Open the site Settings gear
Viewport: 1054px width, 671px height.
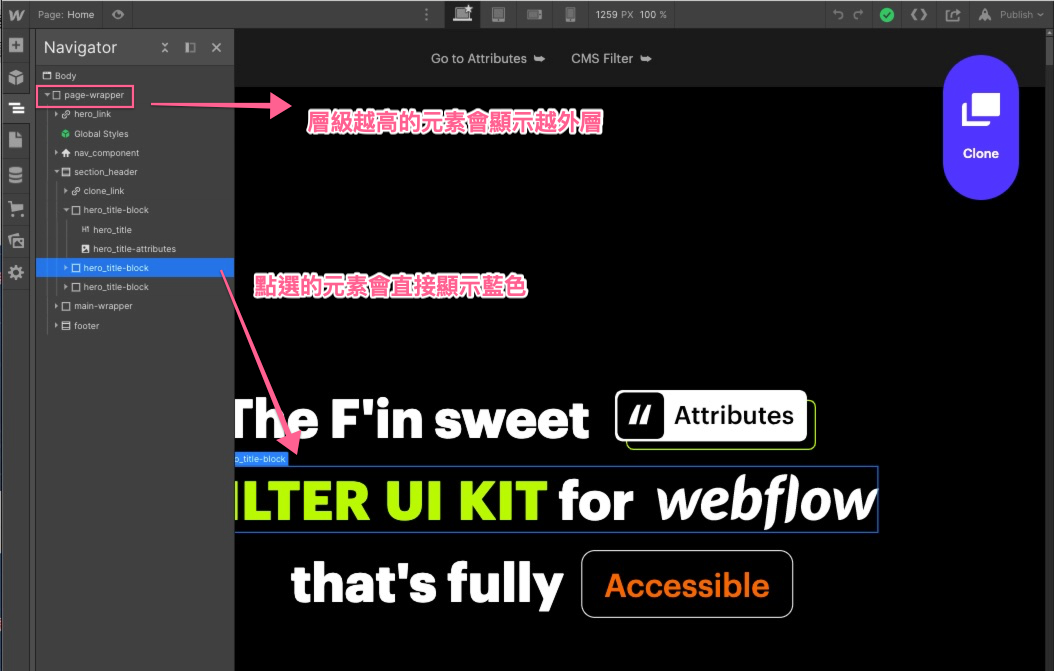(x=16, y=272)
